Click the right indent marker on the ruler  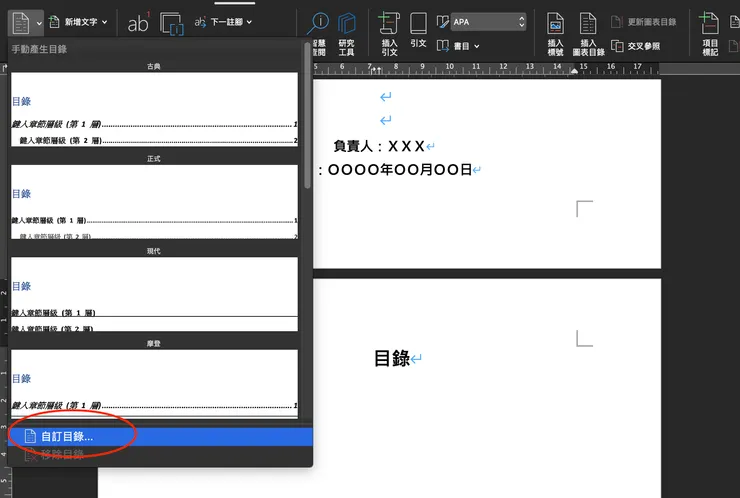(574, 71)
